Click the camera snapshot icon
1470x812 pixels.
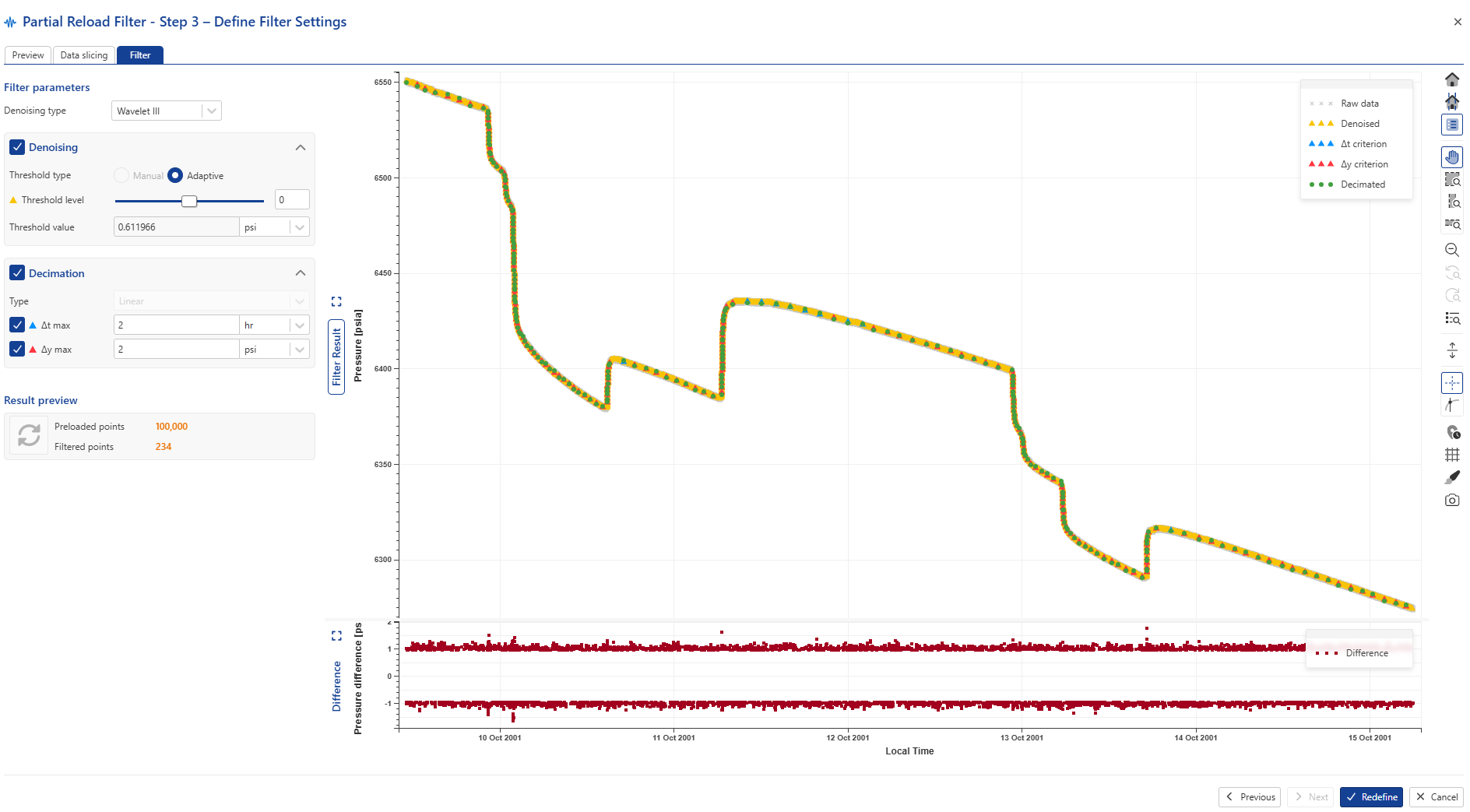(1452, 501)
